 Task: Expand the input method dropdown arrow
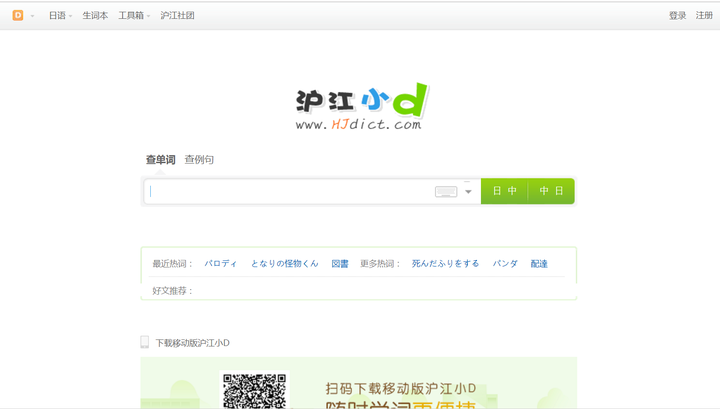(x=468, y=191)
